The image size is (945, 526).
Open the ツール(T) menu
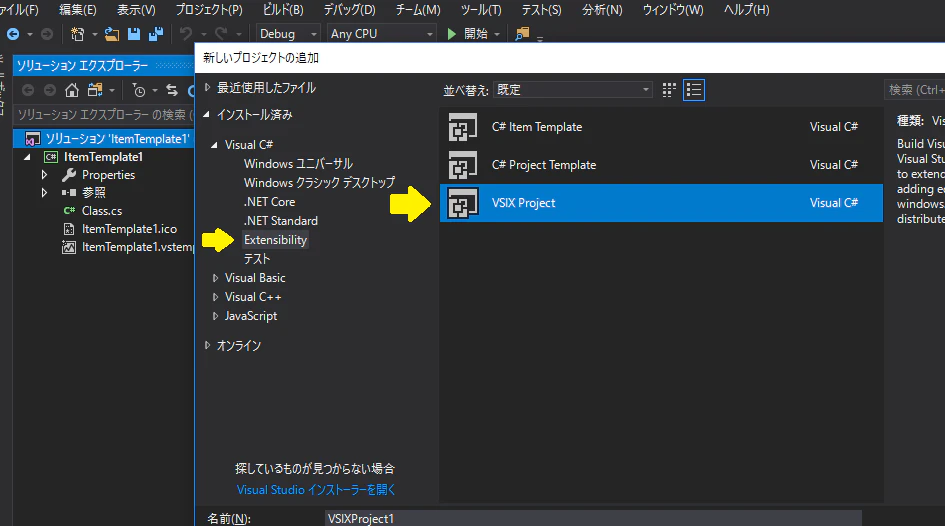(481, 10)
